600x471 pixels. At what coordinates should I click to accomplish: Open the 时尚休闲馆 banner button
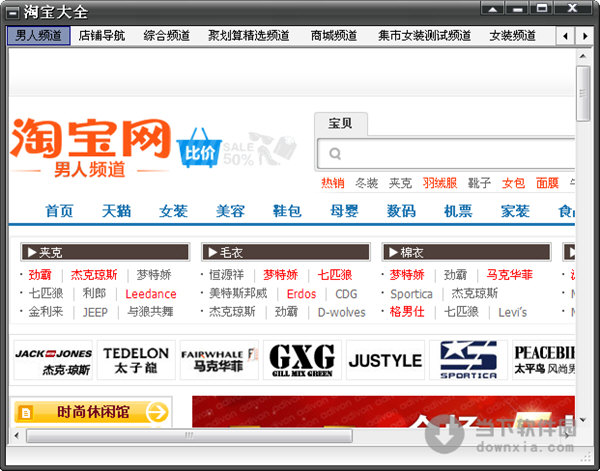pyautogui.click(x=91, y=412)
